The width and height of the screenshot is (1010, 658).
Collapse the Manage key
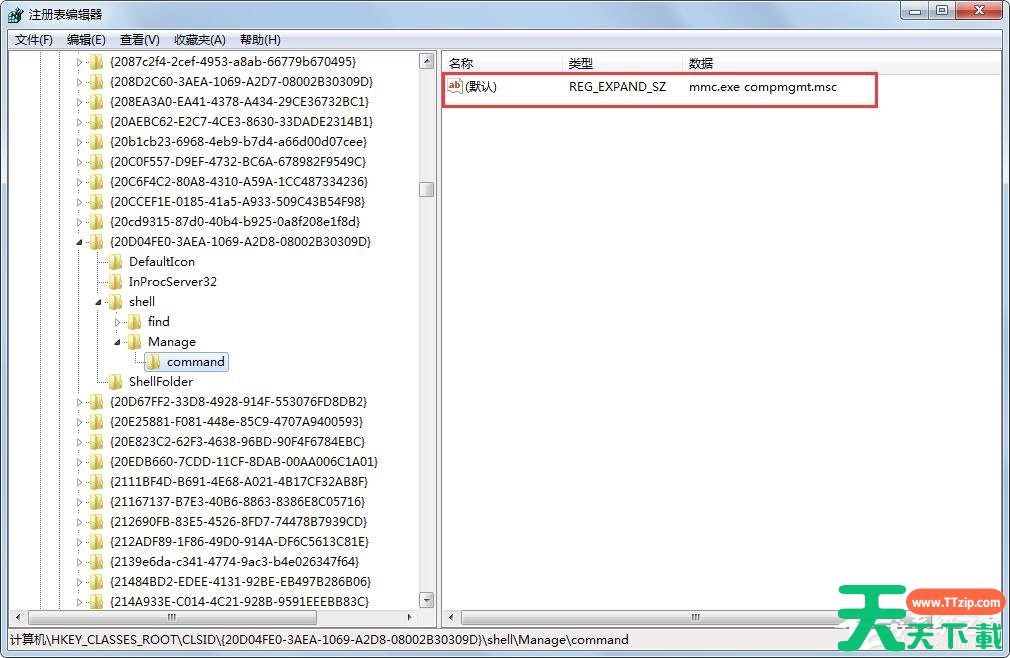tap(117, 343)
